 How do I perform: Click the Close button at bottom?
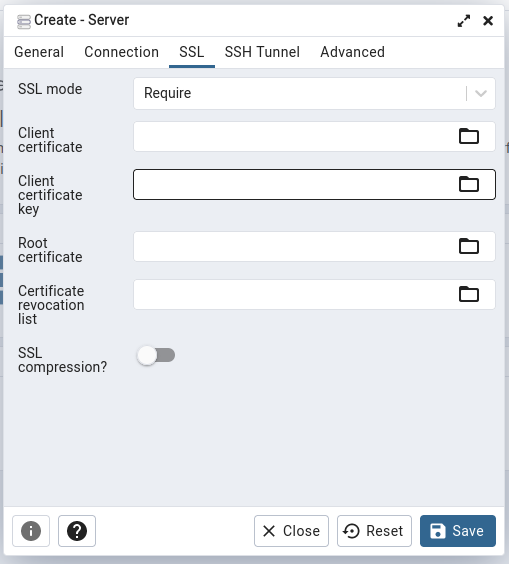[291, 531]
